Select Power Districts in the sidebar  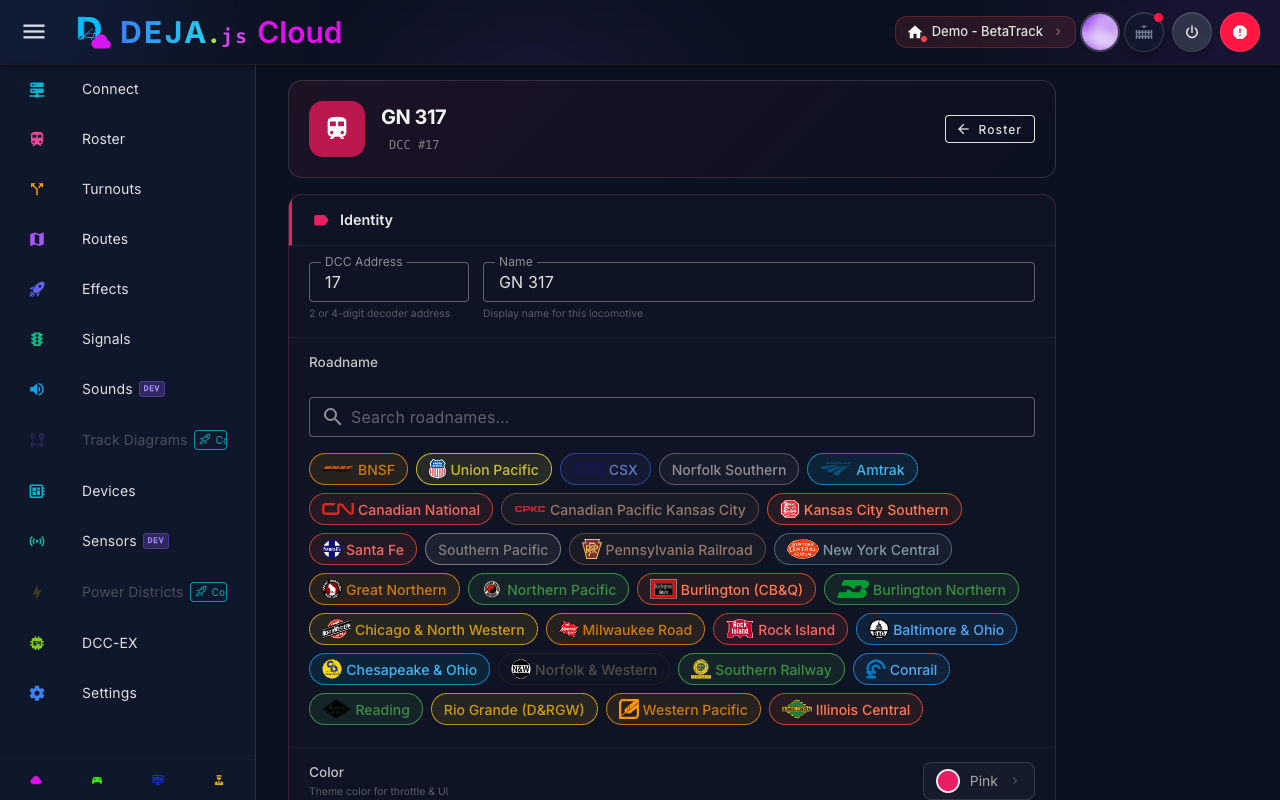(x=128, y=592)
